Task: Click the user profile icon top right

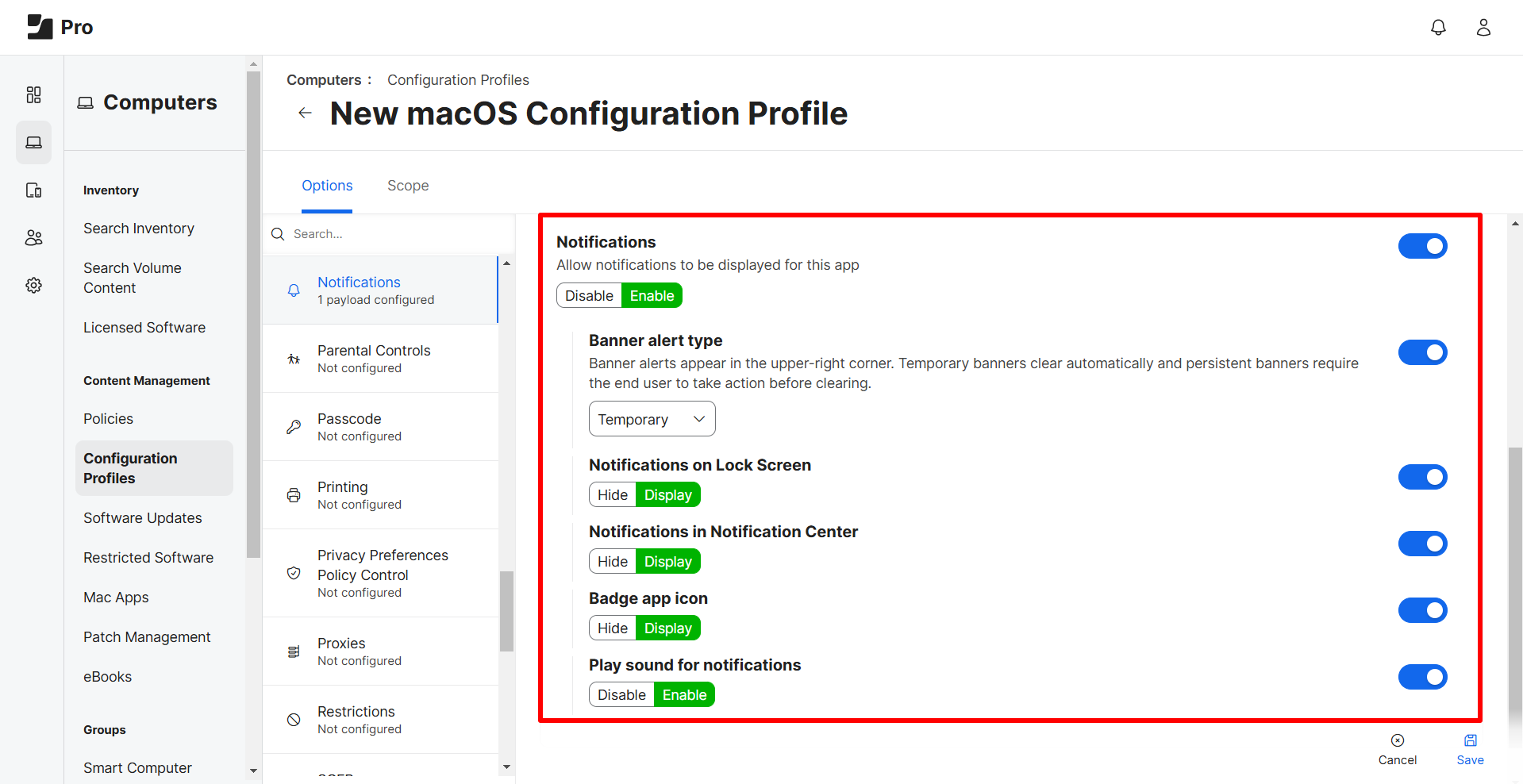Action: click(x=1484, y=26)
